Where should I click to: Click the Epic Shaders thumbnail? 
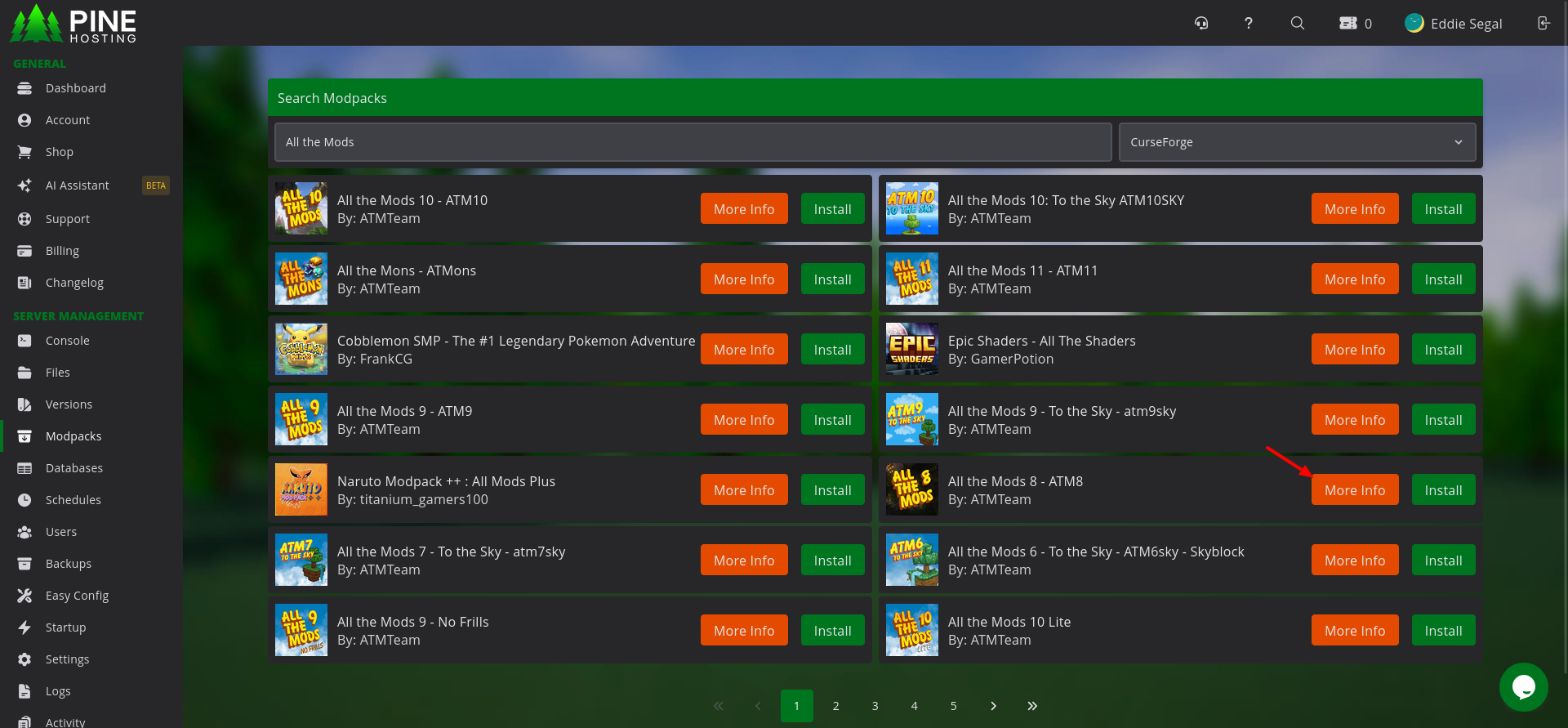coord(912,349)
